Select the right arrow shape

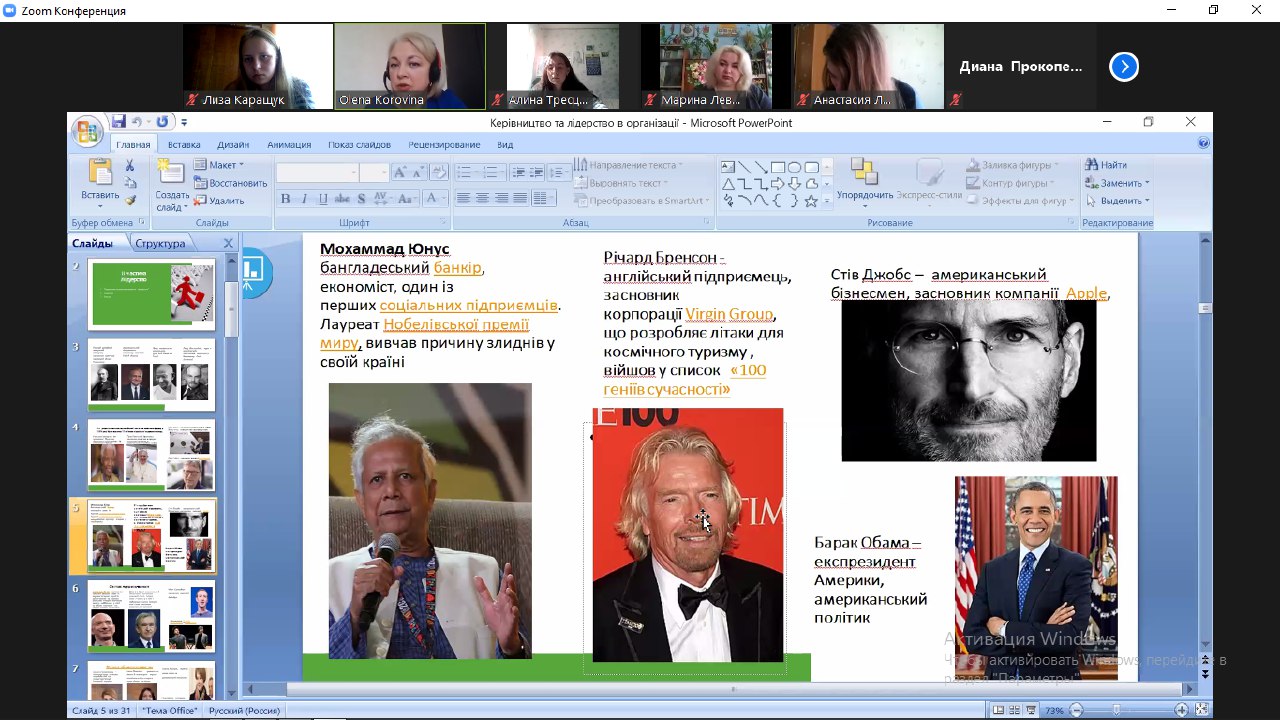(777, 184)
